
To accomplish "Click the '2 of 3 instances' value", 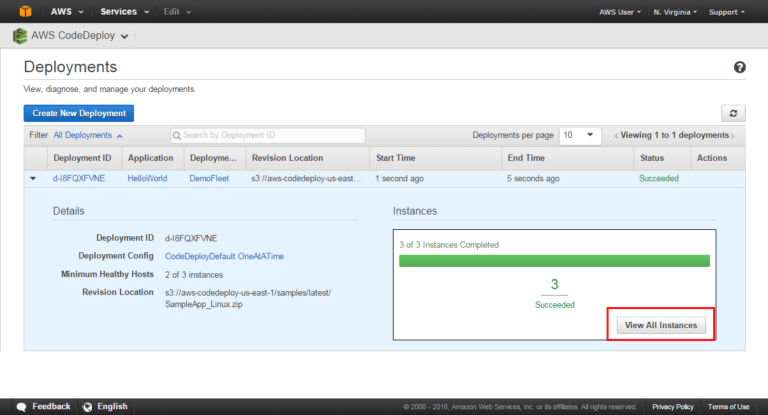I will click(194, 275).
